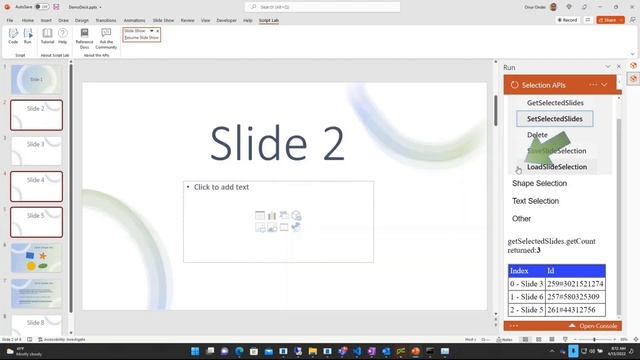
Task: Insert a table via placeholder icon
Action: click(x=260, y=216)
